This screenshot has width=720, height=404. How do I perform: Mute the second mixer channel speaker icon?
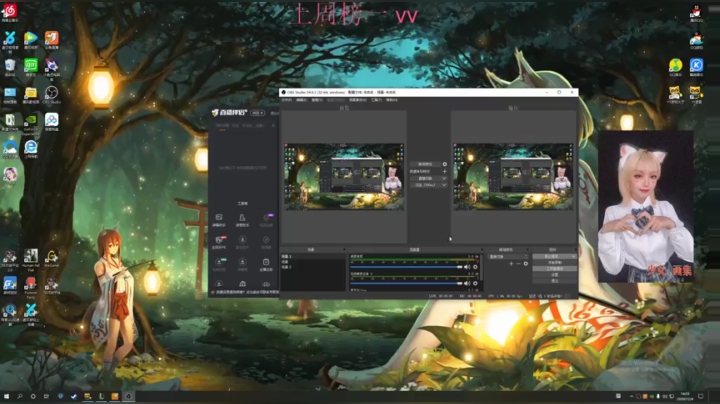click(467, 283)
